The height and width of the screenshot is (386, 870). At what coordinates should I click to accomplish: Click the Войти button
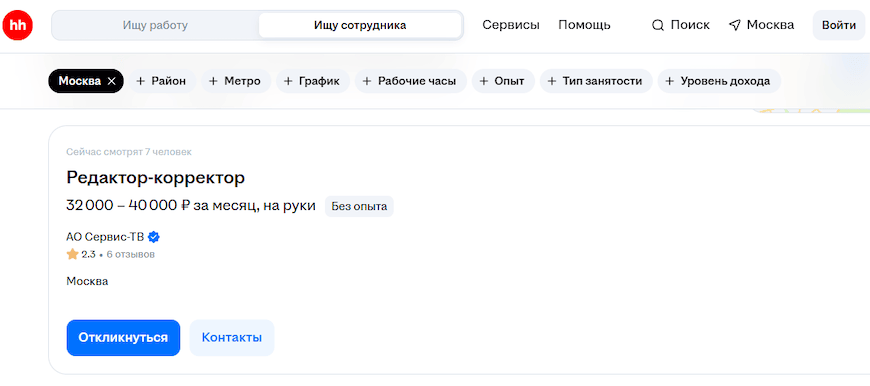coord(839,26)
